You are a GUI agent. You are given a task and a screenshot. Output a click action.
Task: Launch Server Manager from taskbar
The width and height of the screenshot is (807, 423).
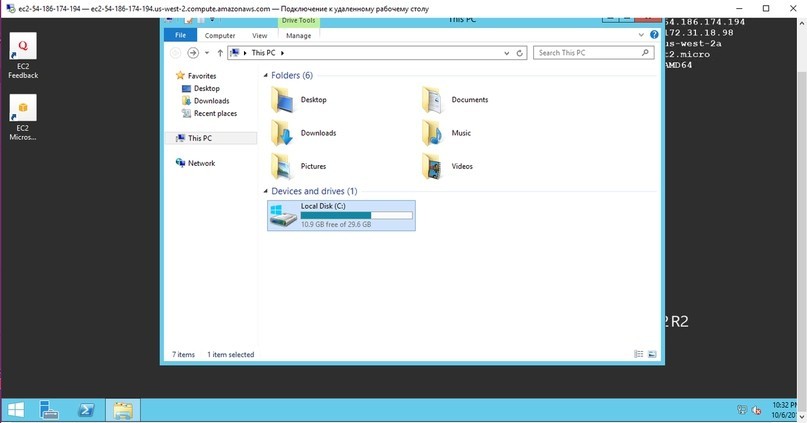[x=49, y=410]
